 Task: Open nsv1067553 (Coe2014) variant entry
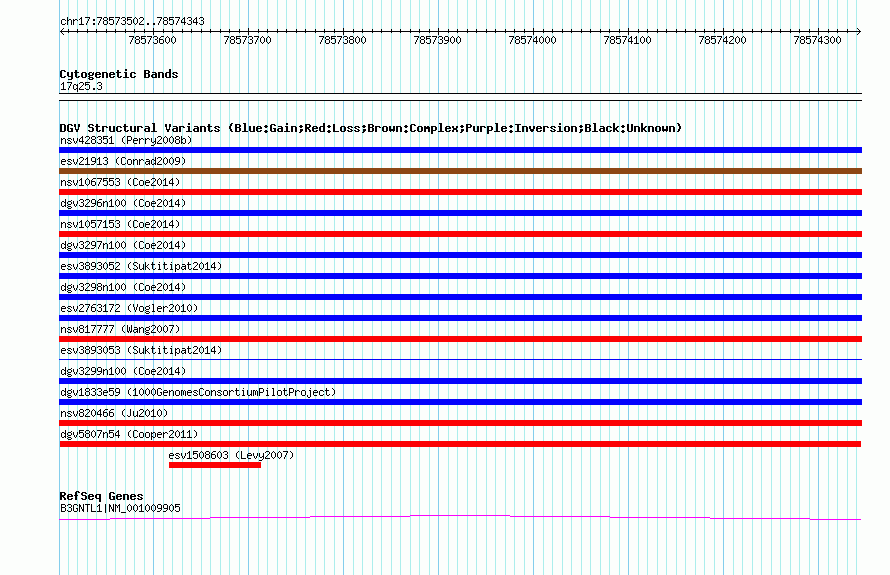pyautogui.click(x=120, y=182)
